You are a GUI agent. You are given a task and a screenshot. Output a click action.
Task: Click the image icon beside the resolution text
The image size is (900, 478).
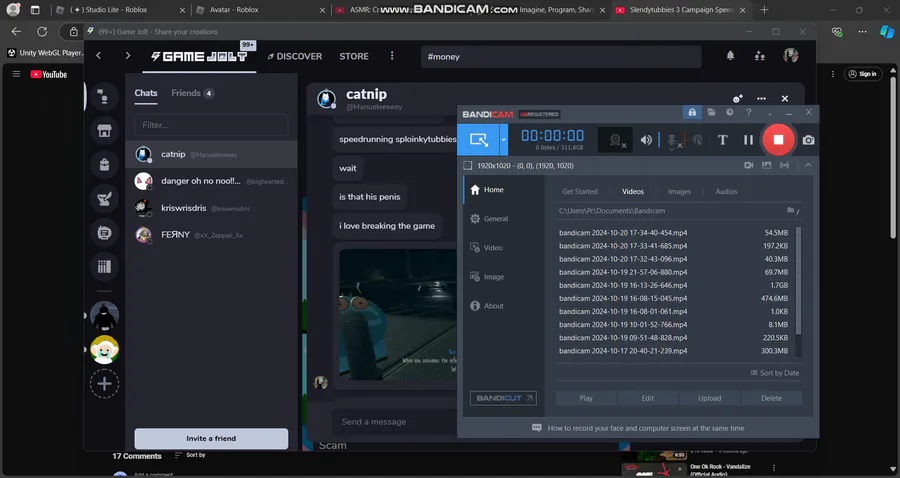tap(766, 165)
